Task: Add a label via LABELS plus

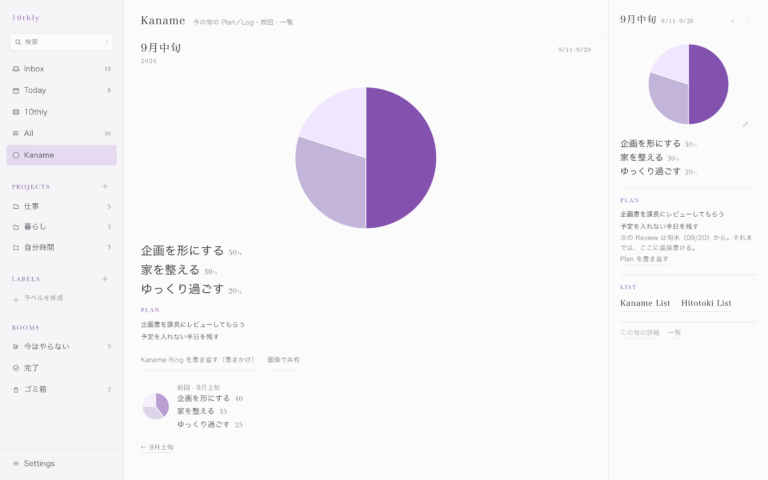Action: (105, 279)
